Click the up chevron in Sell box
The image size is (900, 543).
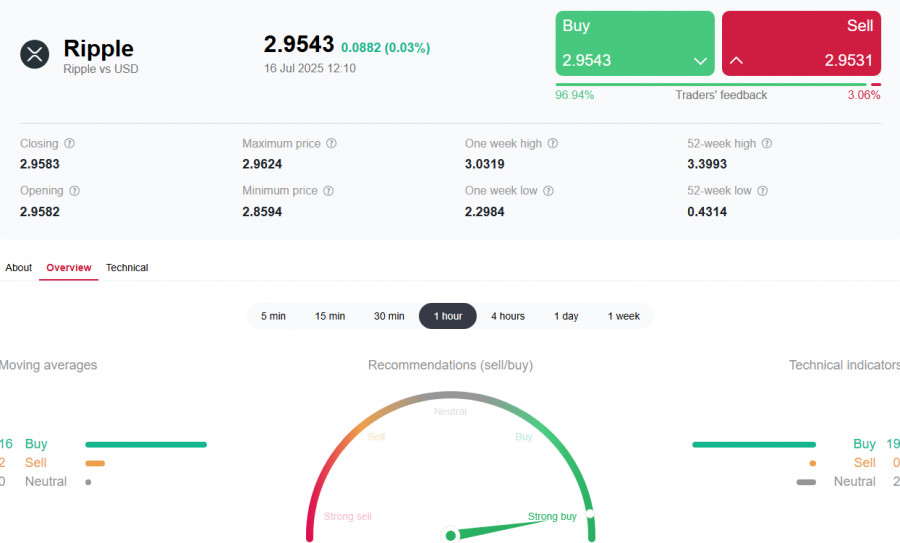pos(736,60)
